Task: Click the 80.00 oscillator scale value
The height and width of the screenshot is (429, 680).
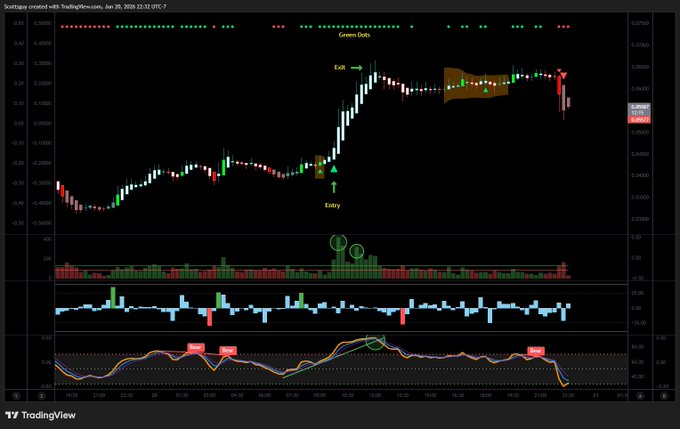Action: click(638, 347)
